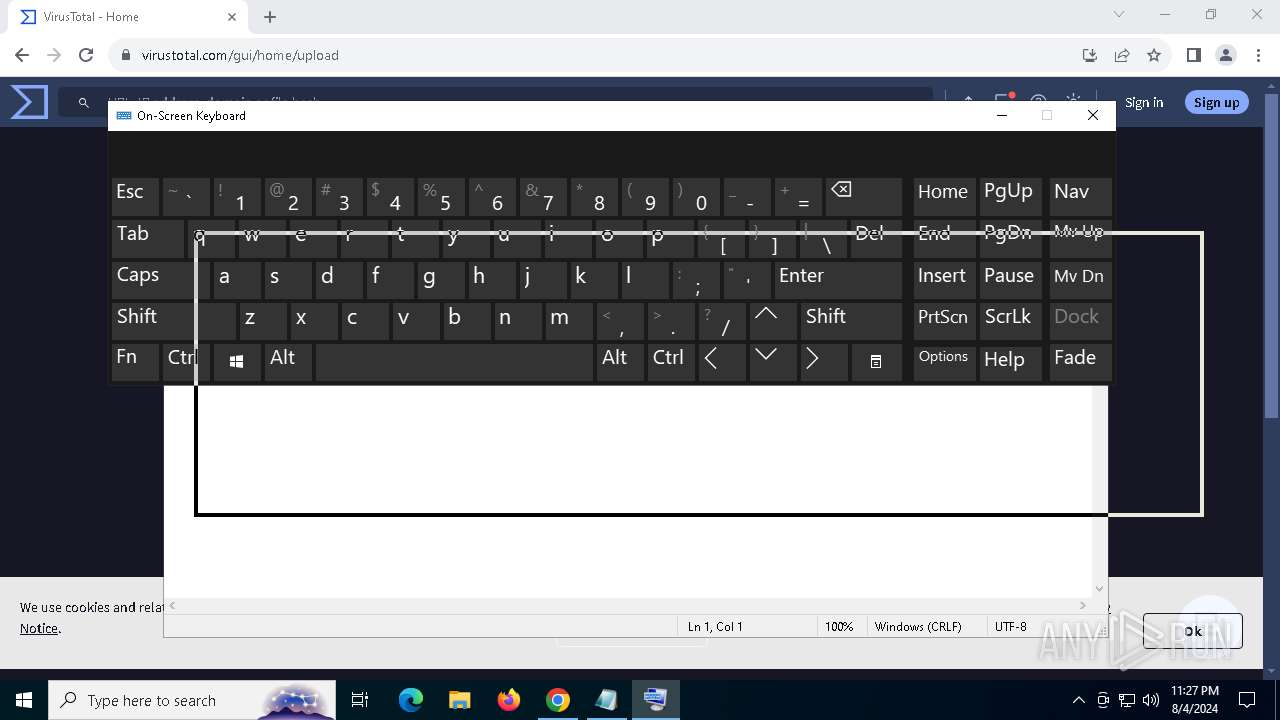Open the volume control in the tray
Screen dimensions: 1280x720
(x=1151, y=700)
